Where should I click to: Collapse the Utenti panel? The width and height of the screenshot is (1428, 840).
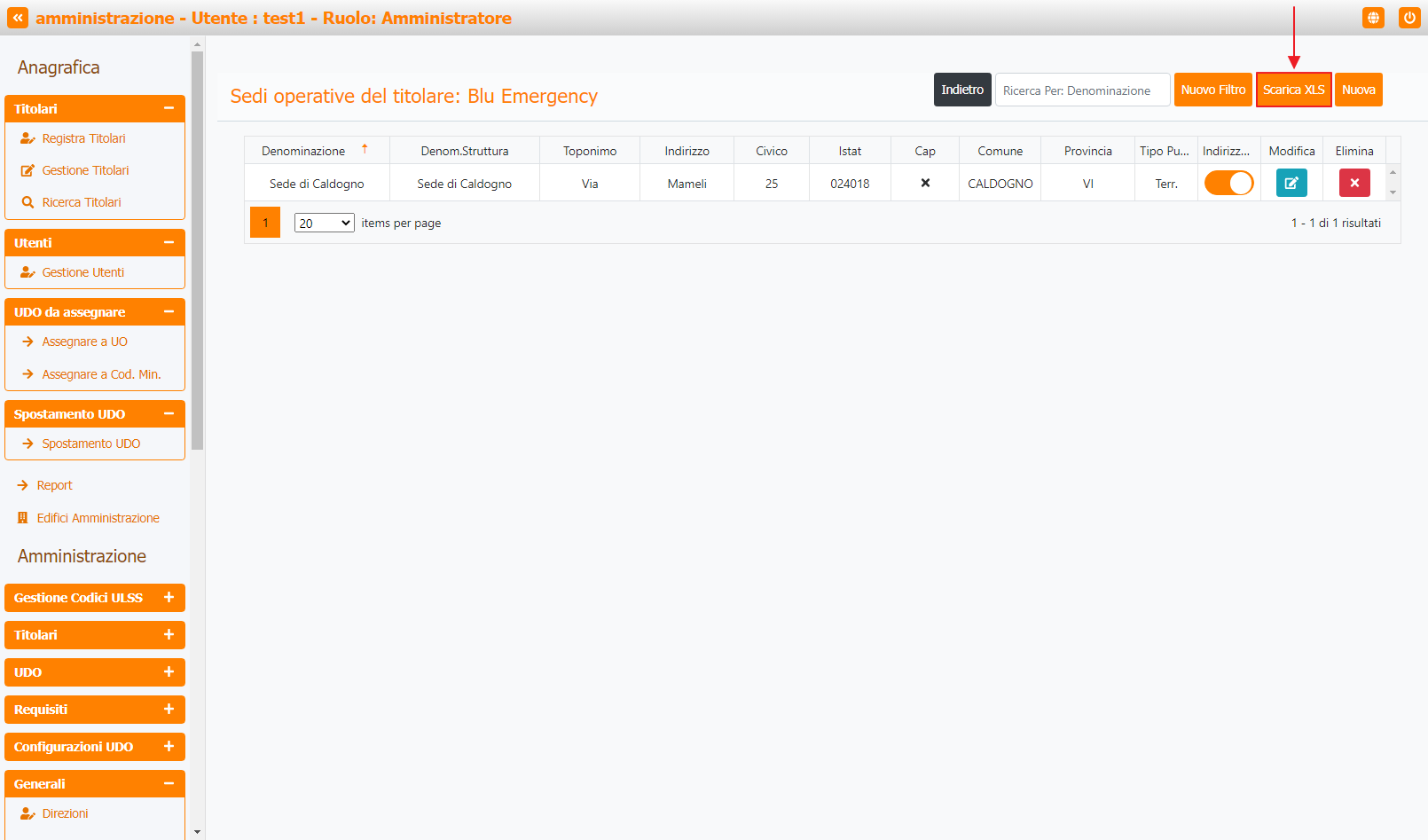[169, 242]
